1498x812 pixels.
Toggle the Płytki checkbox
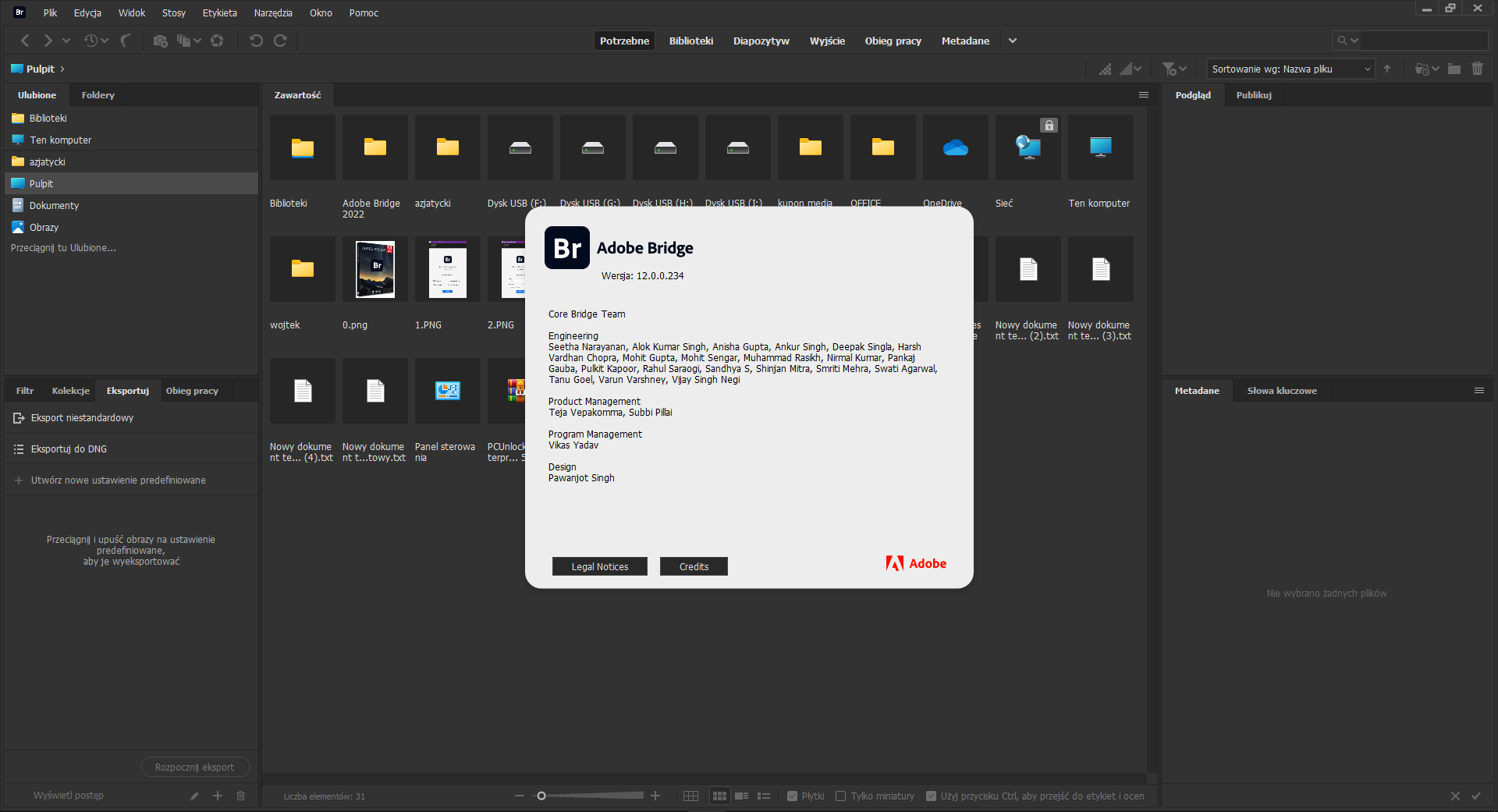point(792,796)
